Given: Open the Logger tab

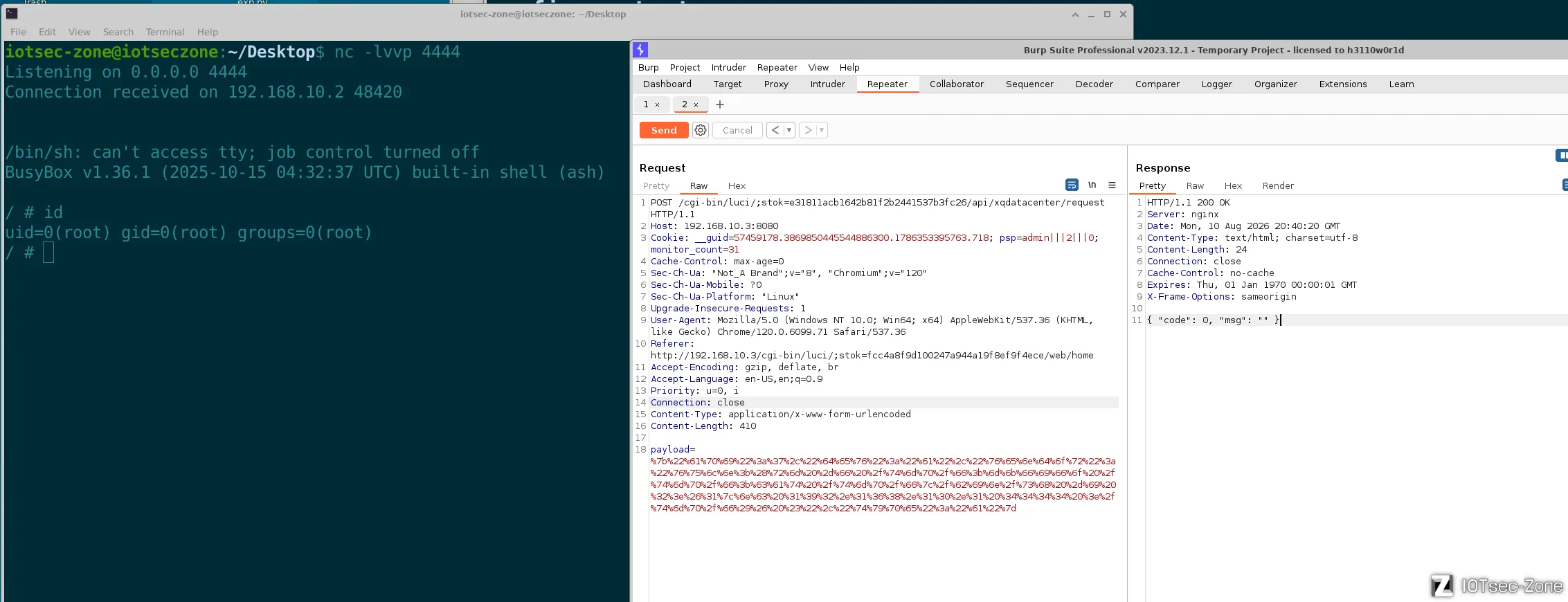Looking at the screenshot, I should (1217, 84).
